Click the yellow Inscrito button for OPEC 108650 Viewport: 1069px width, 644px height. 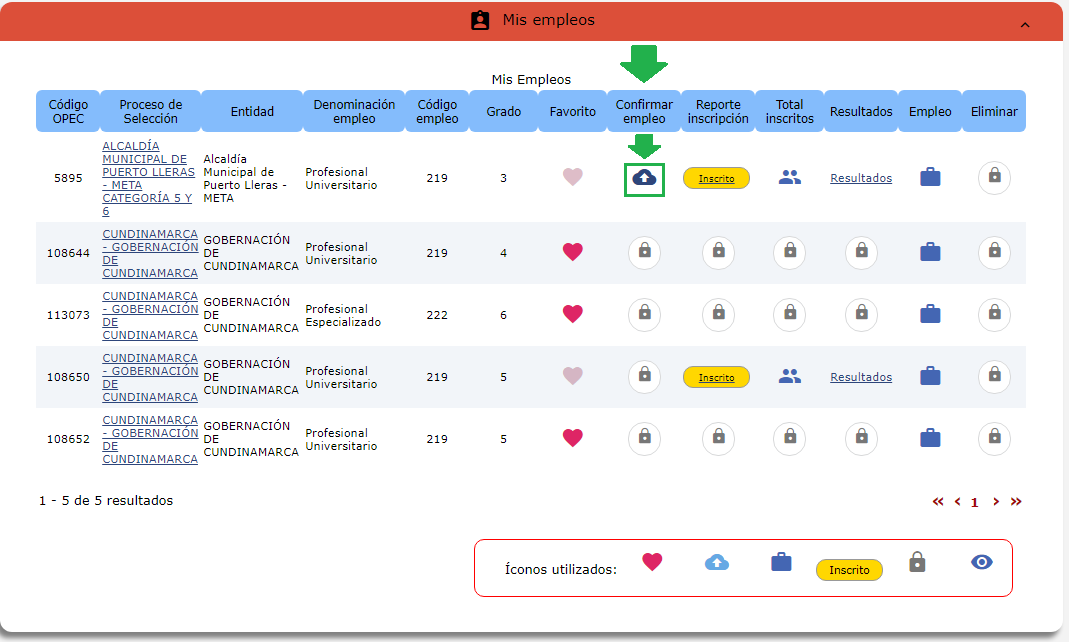(716, 377)
